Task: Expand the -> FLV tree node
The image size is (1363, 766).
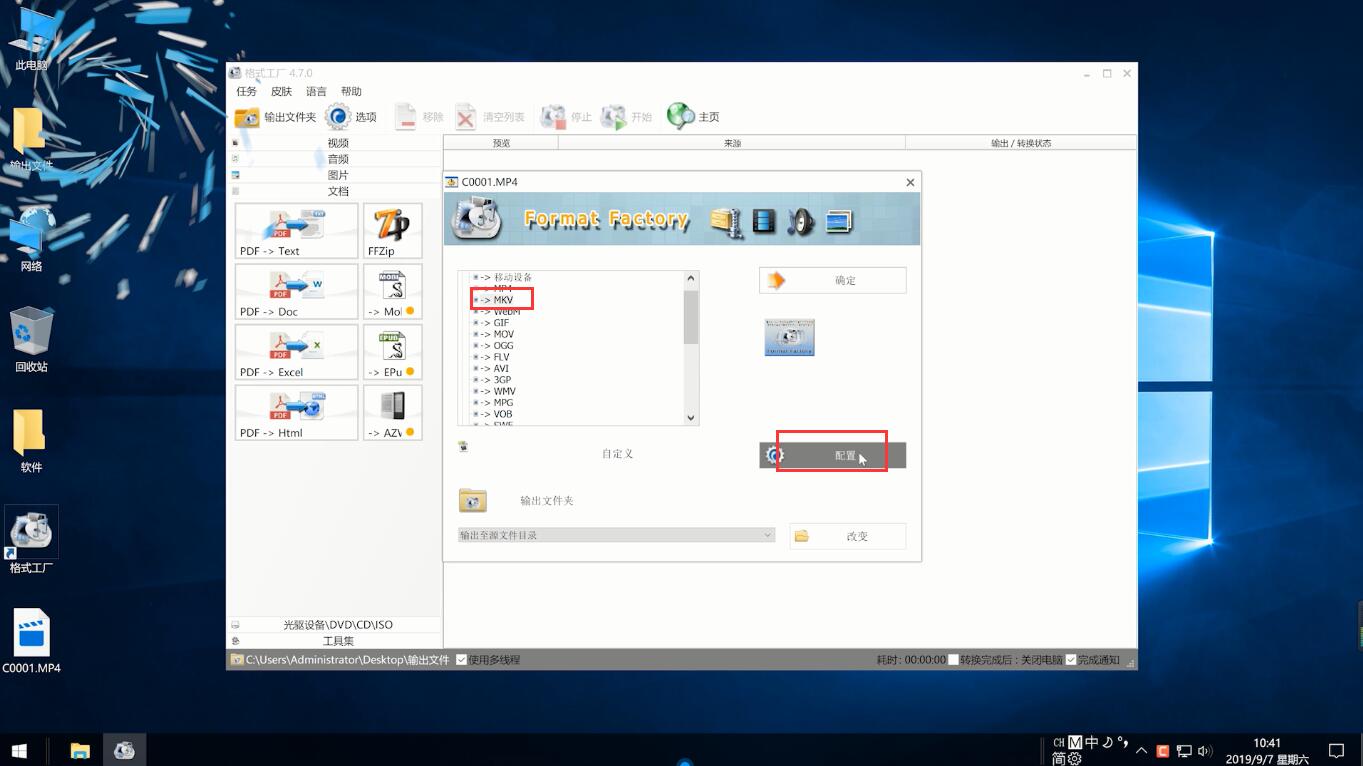Action: point(476,357)
